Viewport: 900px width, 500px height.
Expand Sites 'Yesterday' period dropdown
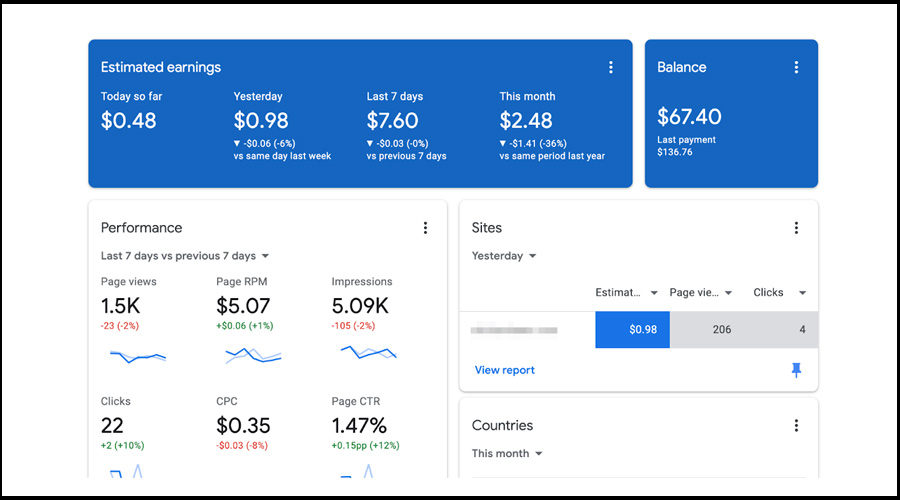click(504, 256)
